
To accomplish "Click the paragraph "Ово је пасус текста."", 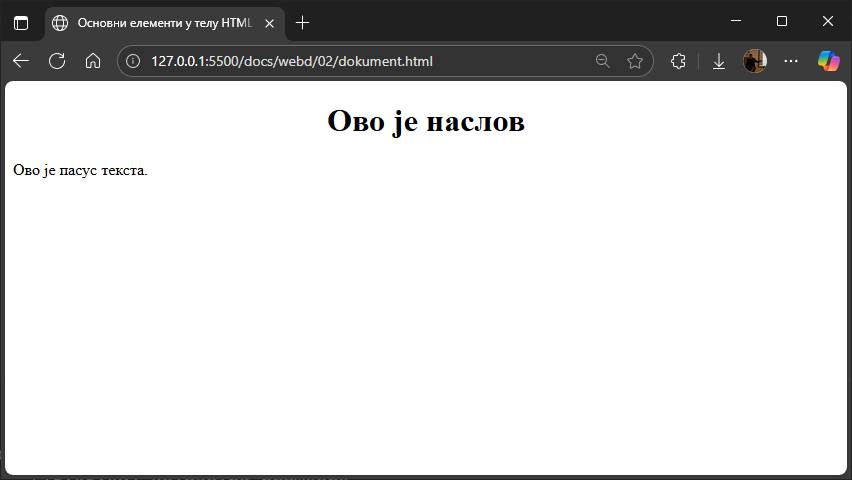I will [80, 170].
